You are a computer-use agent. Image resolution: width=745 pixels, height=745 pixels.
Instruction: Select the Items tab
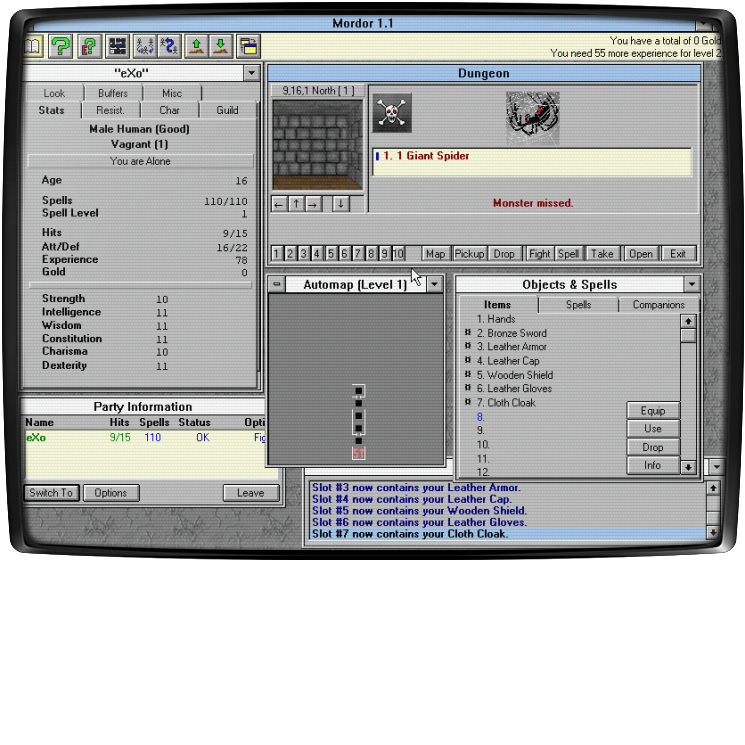coord(497,305)
